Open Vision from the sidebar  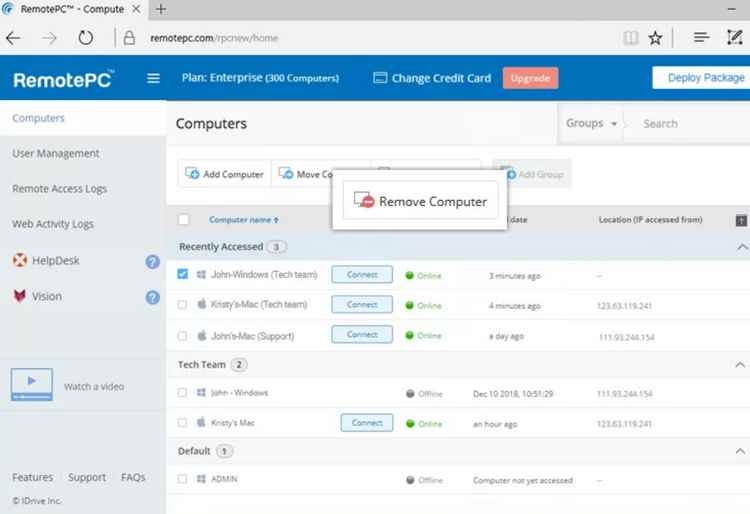click(x=46, y=296)
